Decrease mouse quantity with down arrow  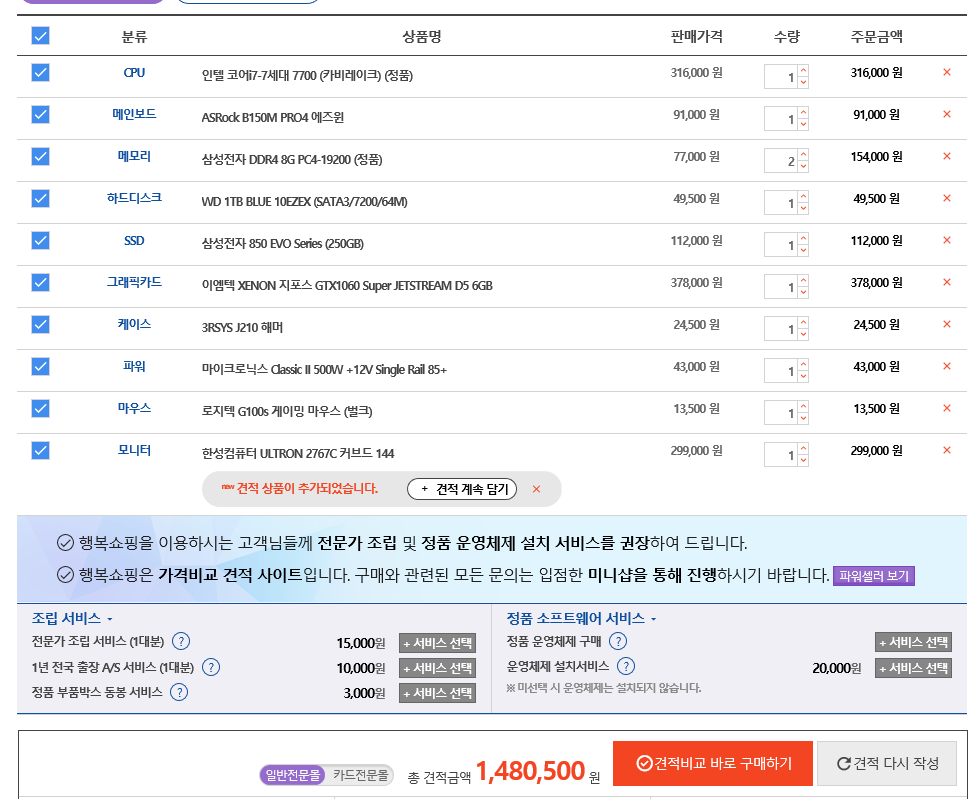pos(804,418)
